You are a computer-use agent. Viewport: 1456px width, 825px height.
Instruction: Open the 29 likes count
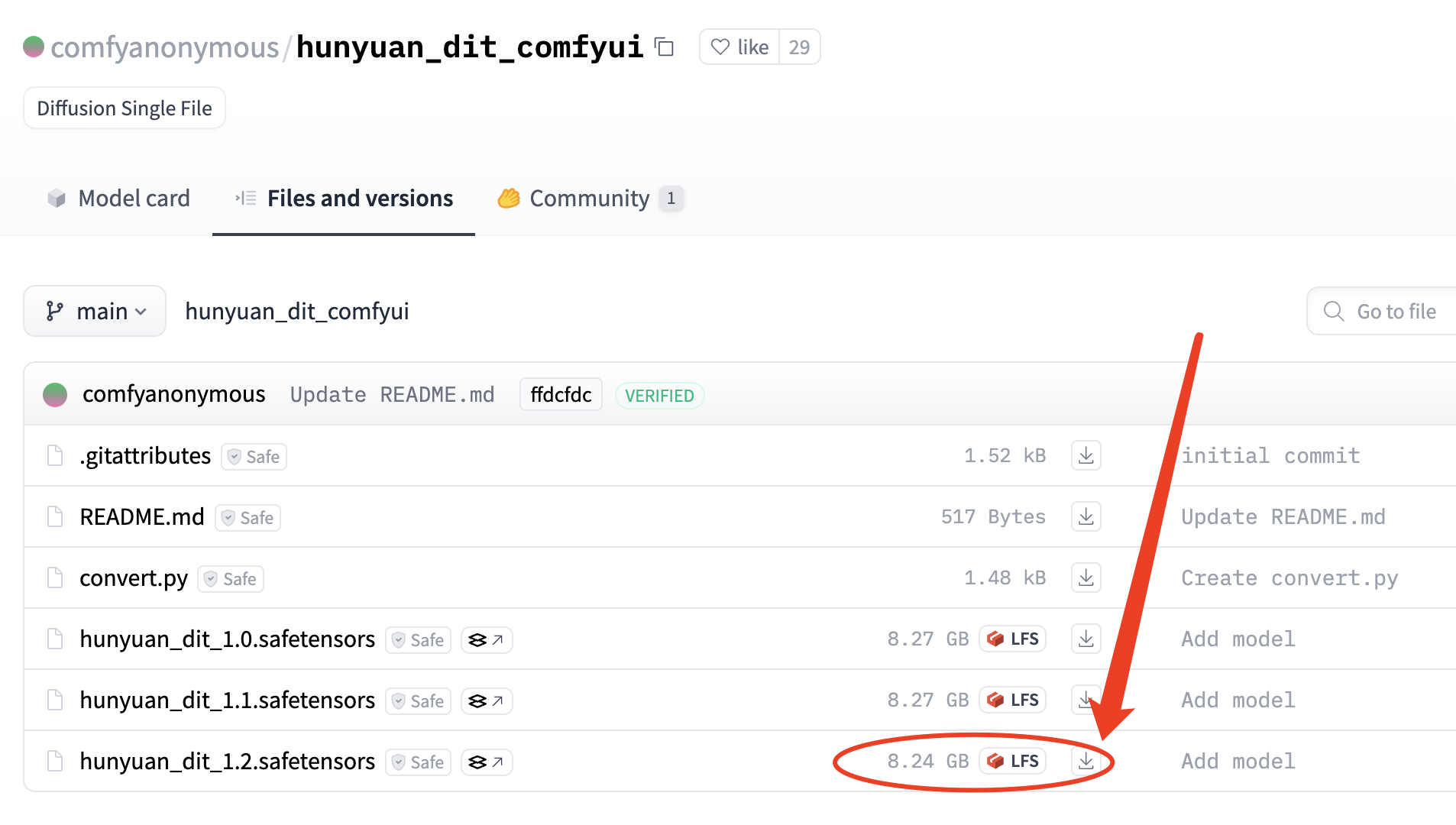pyautogui.click(x=799, y=47)
